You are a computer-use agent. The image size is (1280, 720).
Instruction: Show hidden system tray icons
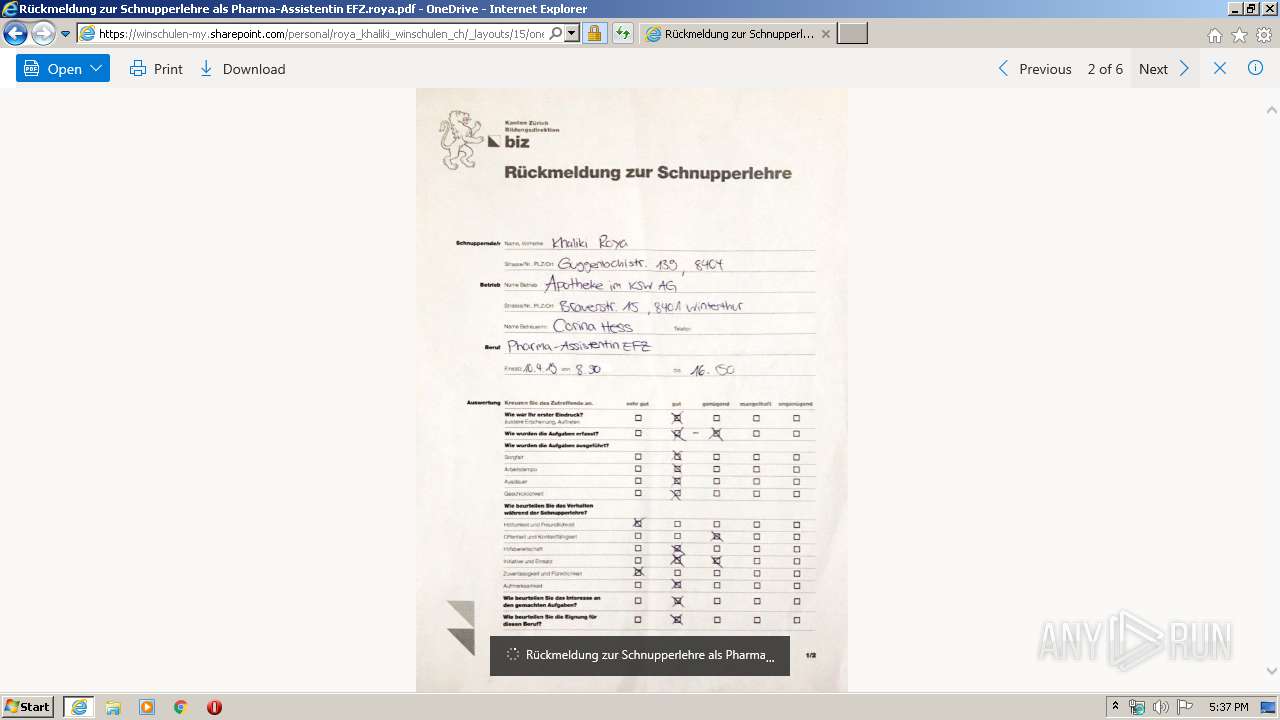1115,707
